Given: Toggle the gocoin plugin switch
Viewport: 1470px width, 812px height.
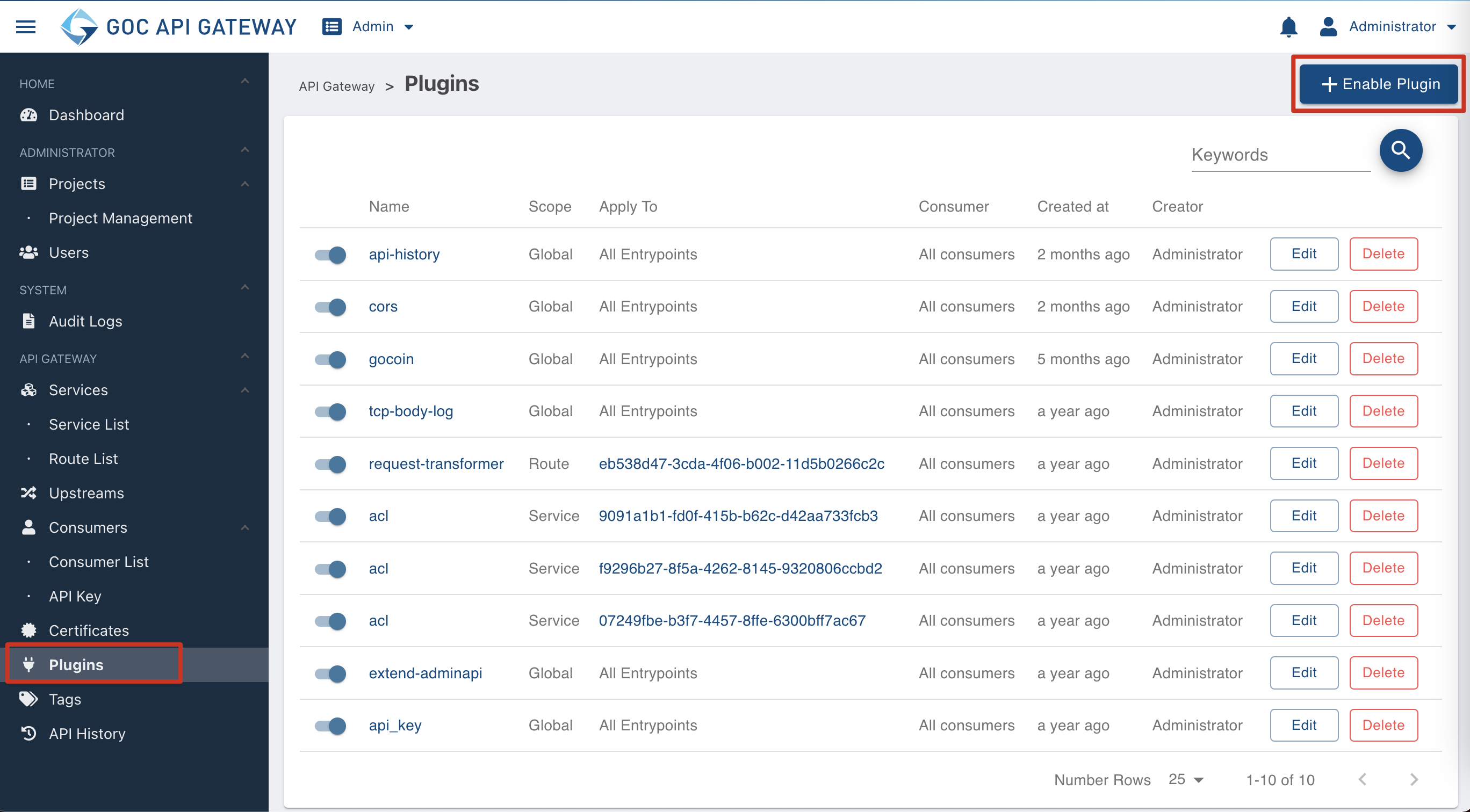Looking at the screenshot, I should (330, 359).
